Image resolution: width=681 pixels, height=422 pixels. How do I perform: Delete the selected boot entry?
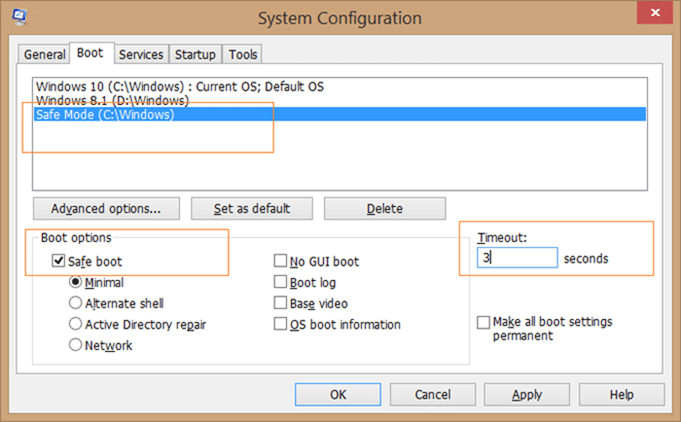point(385,209)
